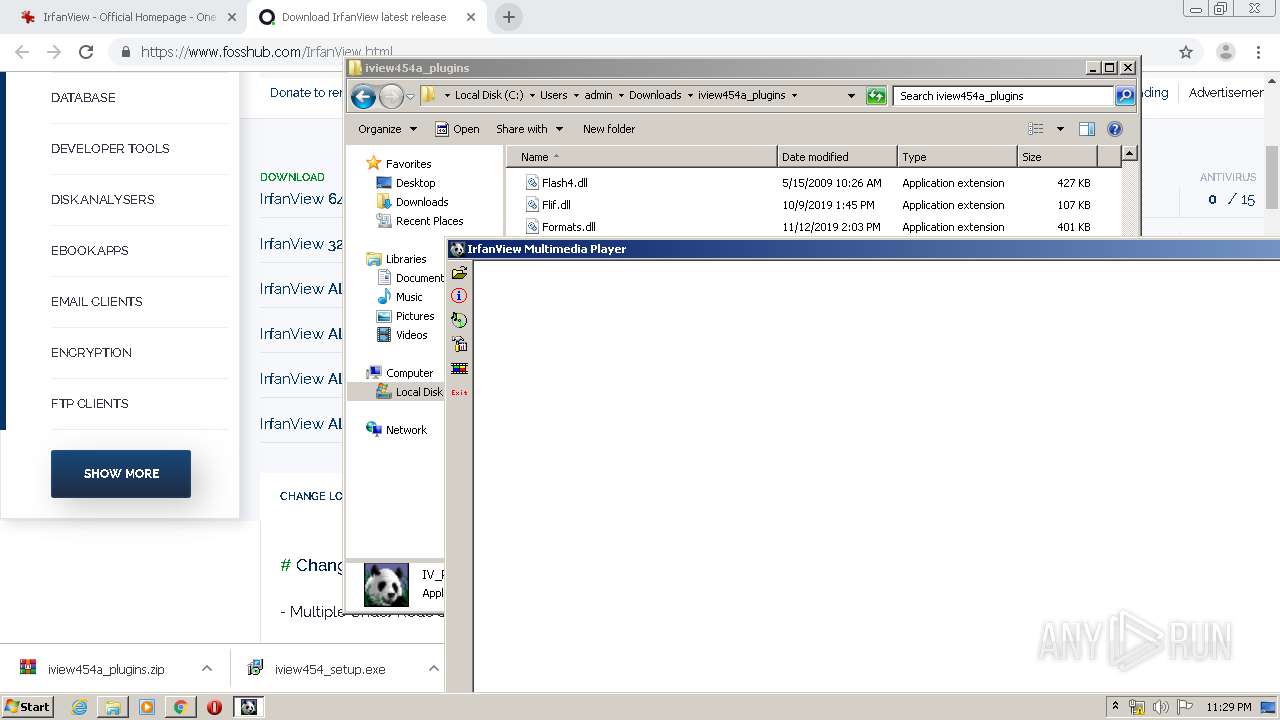The width and height of the screenshot is (1280, 720).
Task: Open the ENCRYPTION category link
Action: 91,352
